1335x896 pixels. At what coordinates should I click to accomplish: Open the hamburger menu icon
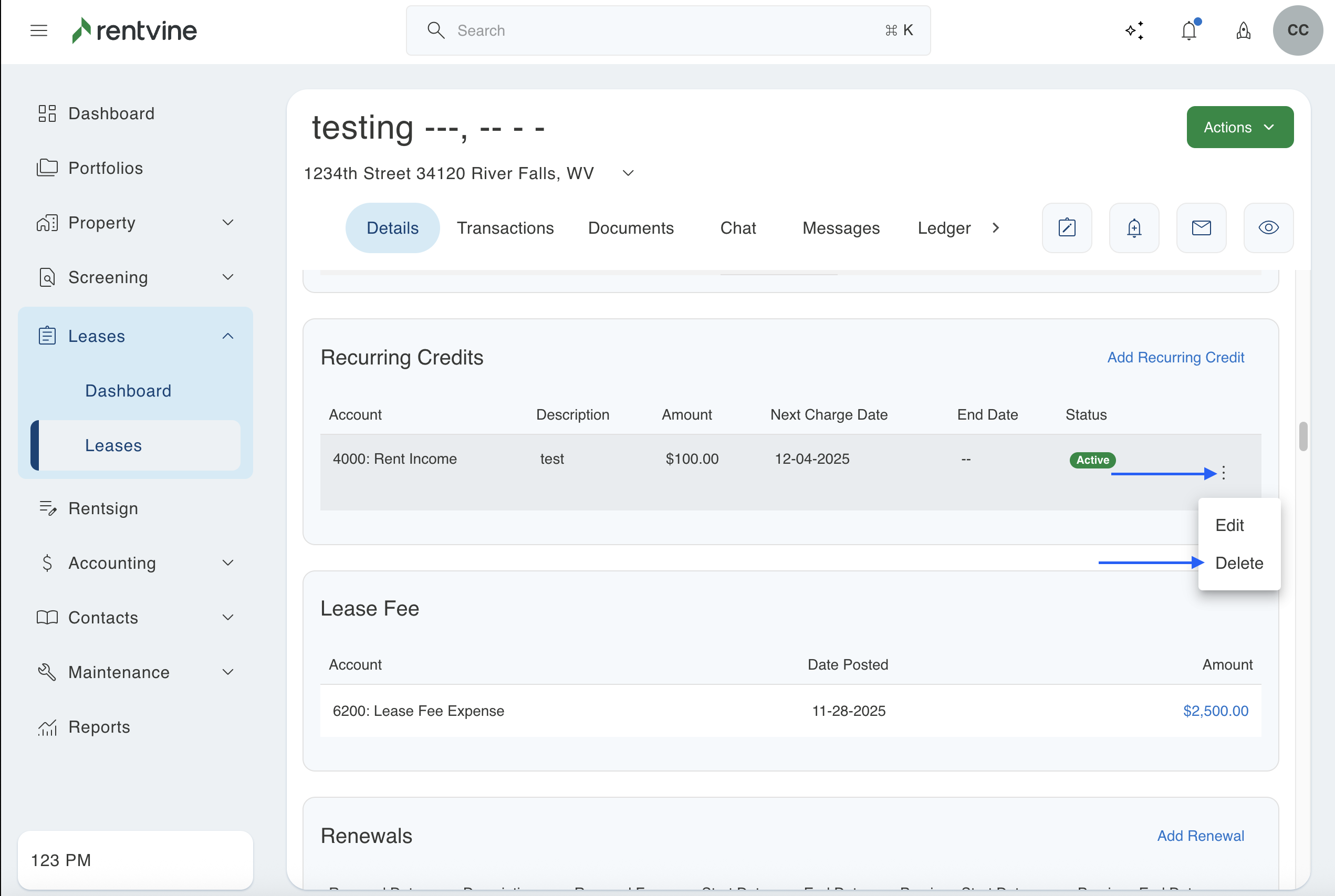click(x=39, y=30)
